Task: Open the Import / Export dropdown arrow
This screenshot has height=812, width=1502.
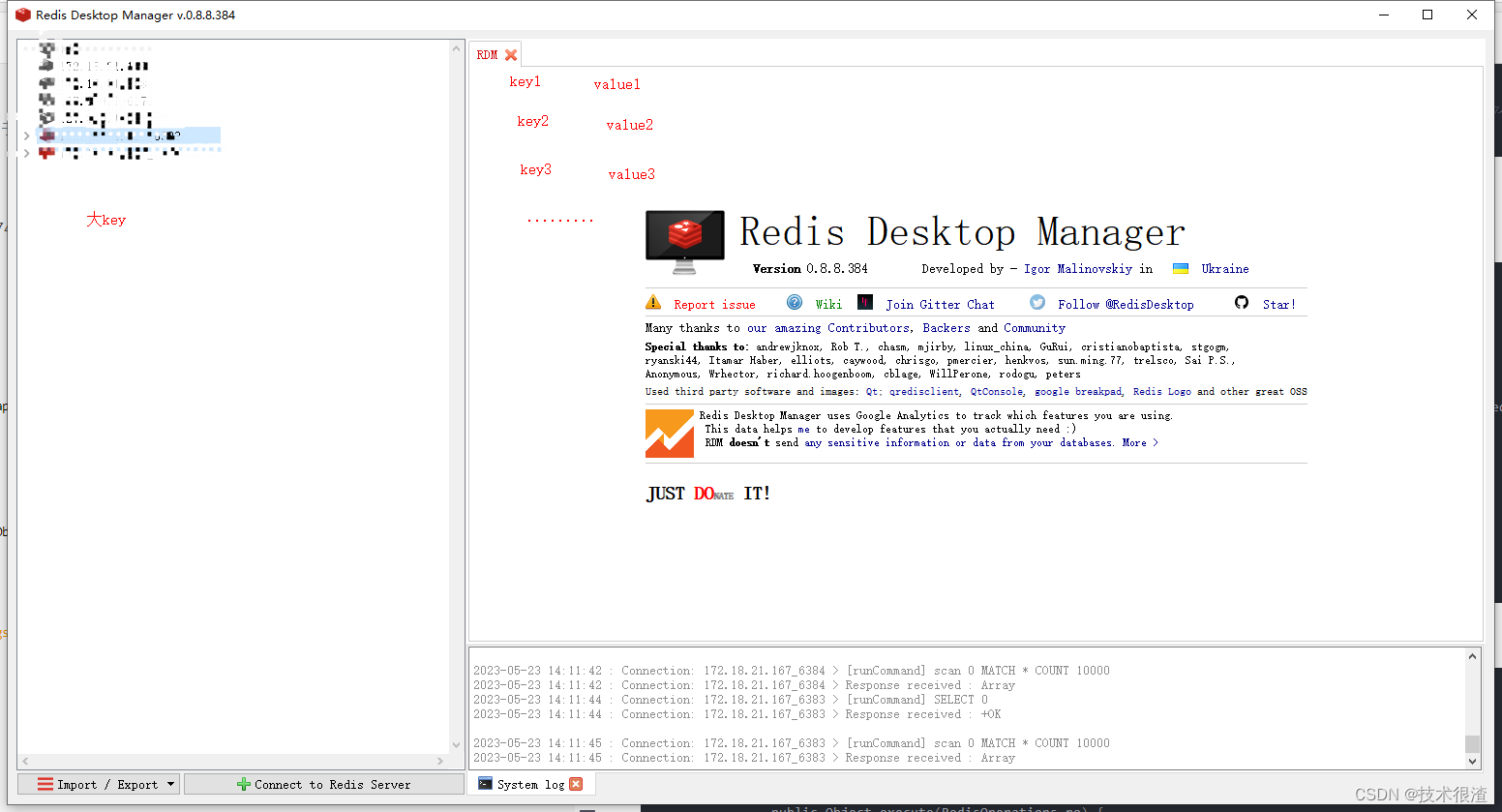Action: 170,784
